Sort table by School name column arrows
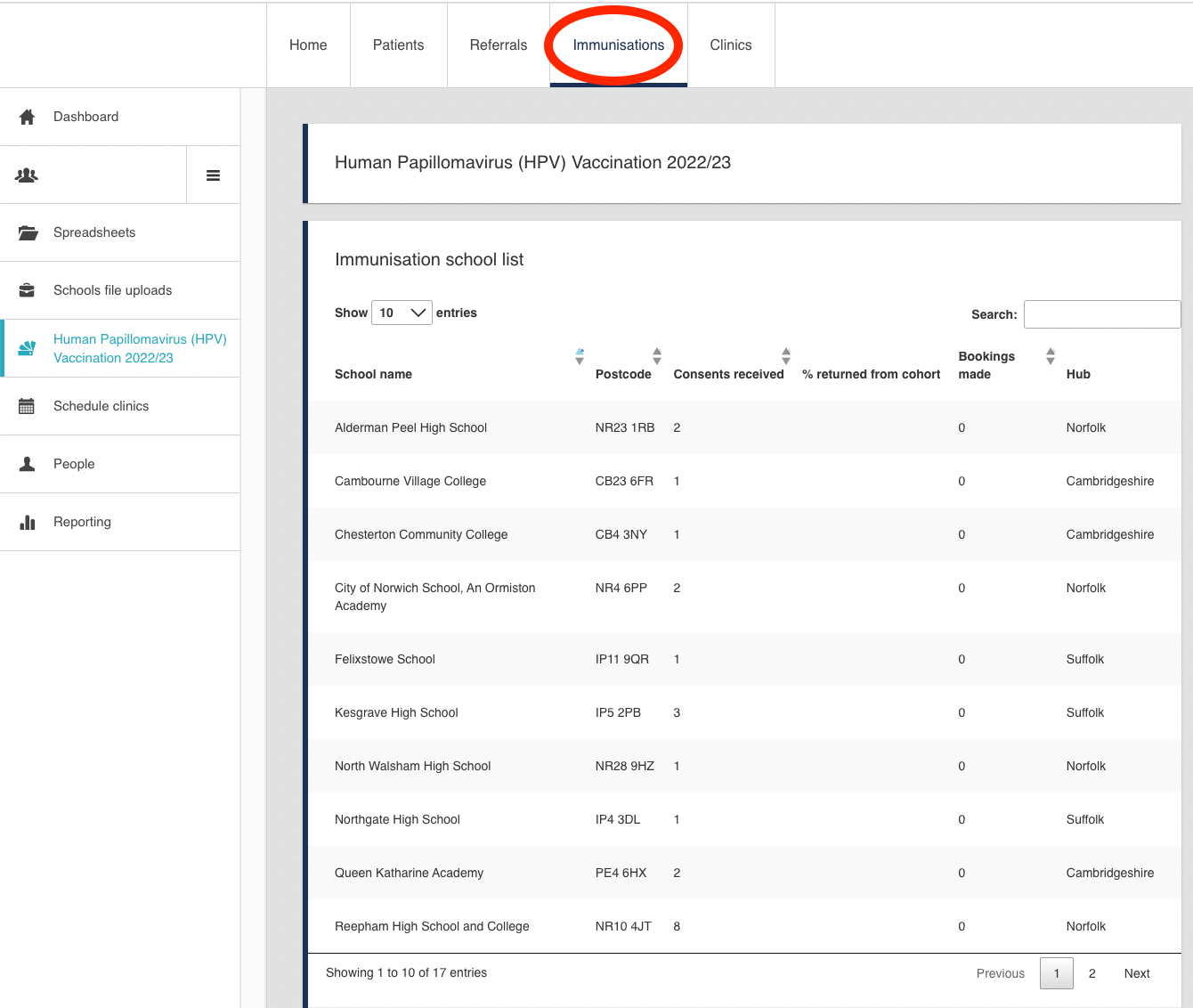 [580, 356]
